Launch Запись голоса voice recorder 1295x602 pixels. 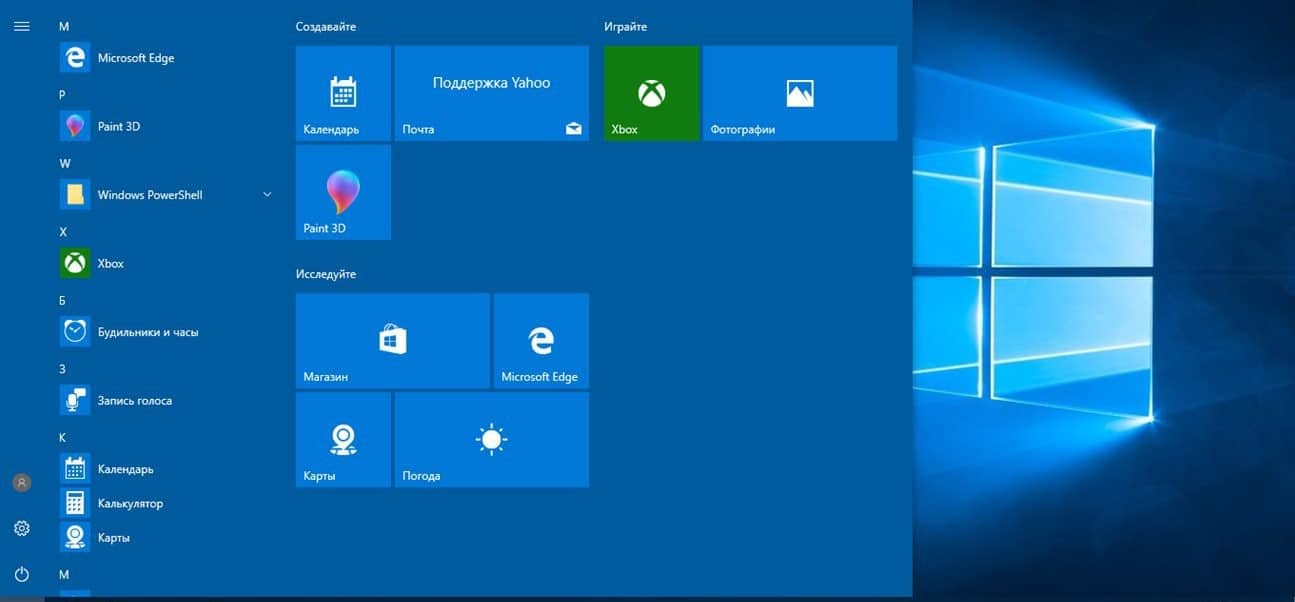(x=134, y=401)
